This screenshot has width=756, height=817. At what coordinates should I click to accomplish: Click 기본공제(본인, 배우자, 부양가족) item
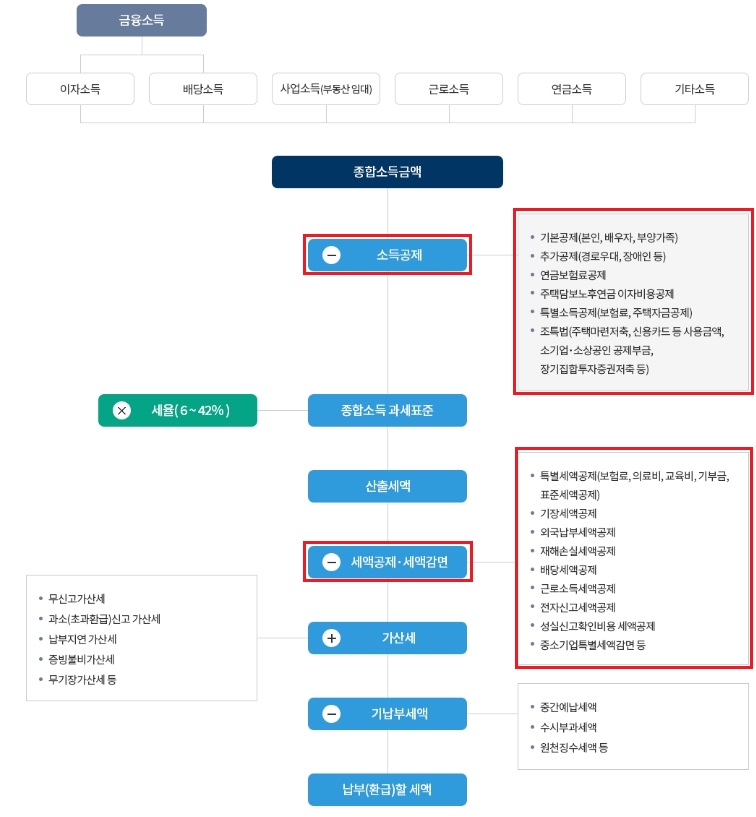[609, 238]
